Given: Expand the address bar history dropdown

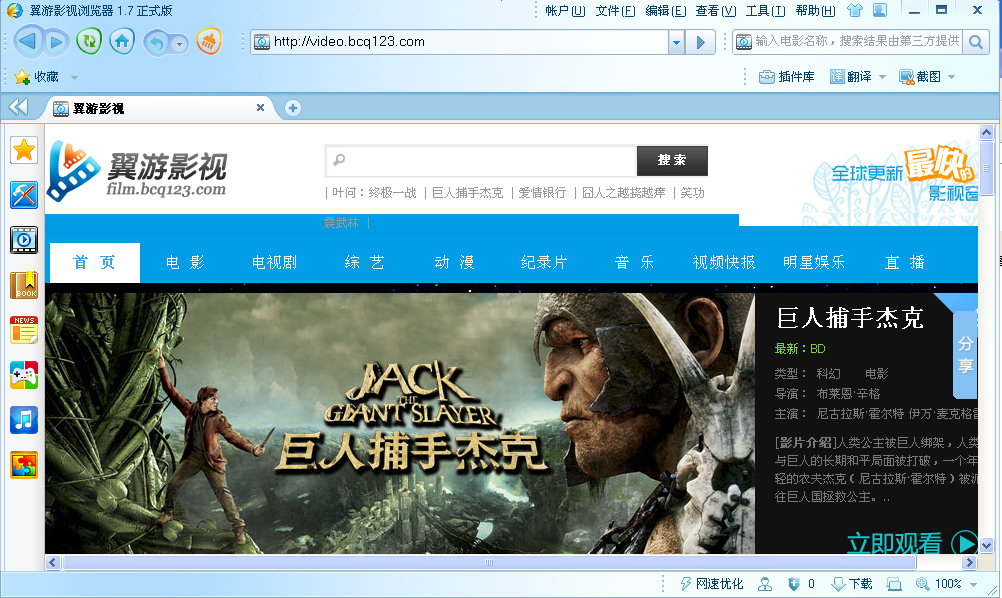Looking at the screenshot, I should pos(676,42).
